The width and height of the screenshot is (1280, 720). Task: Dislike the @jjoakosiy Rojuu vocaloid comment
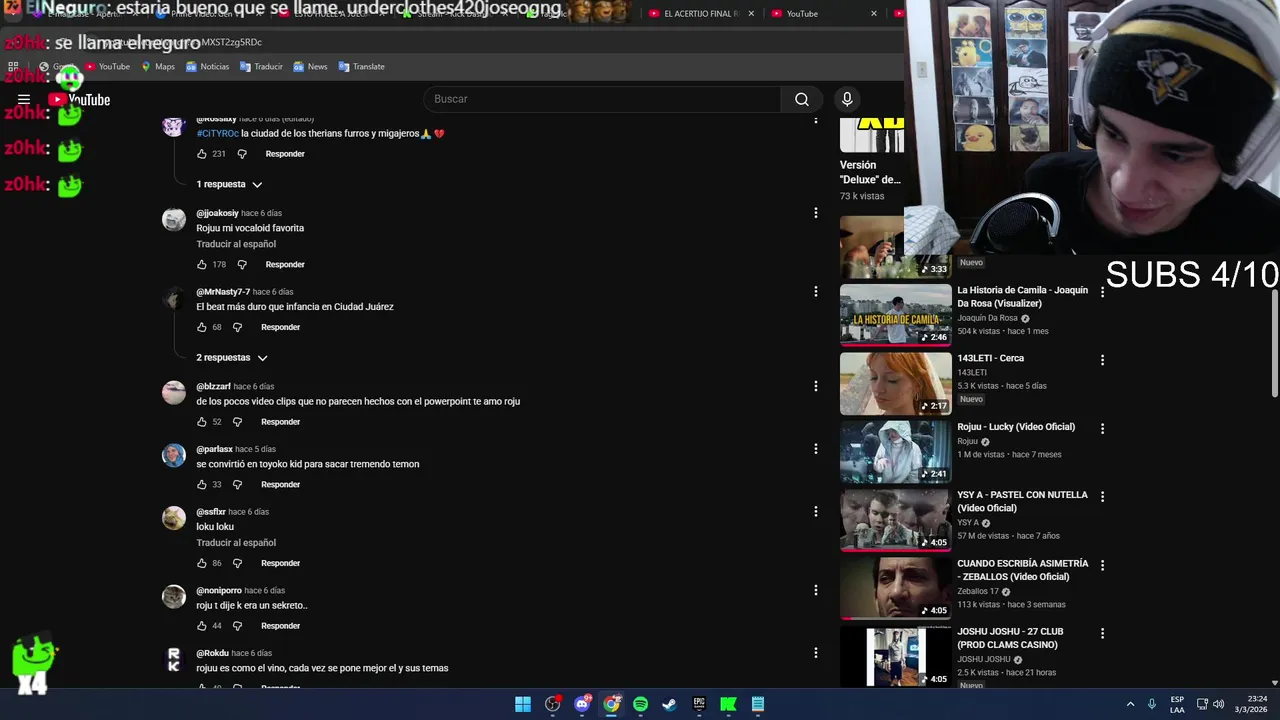(242, 265)
